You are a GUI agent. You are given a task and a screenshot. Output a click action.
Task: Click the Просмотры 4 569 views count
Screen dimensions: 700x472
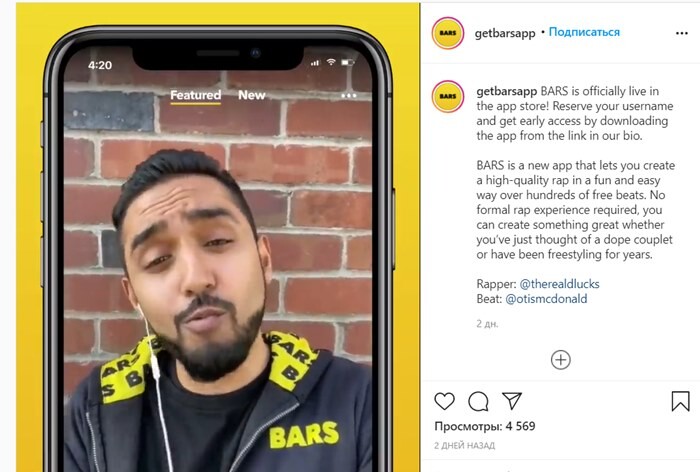pyautogui.click(x=485, y=426)
